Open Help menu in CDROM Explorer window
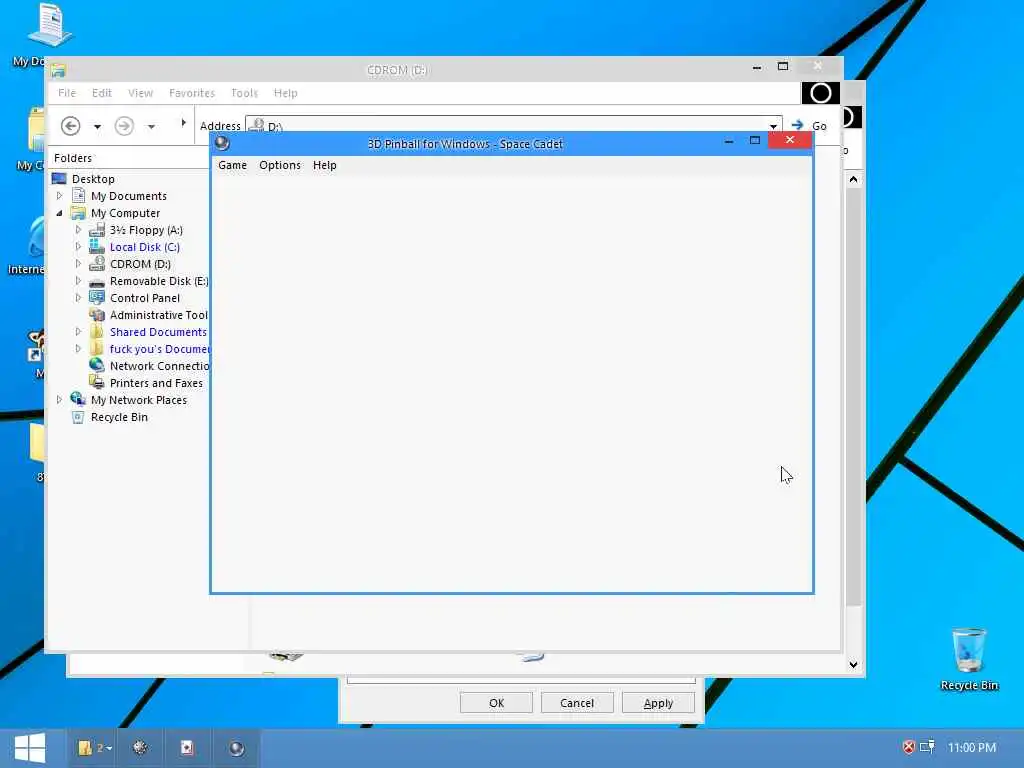This screenshot has width=1024, height=768. point(285,93)
